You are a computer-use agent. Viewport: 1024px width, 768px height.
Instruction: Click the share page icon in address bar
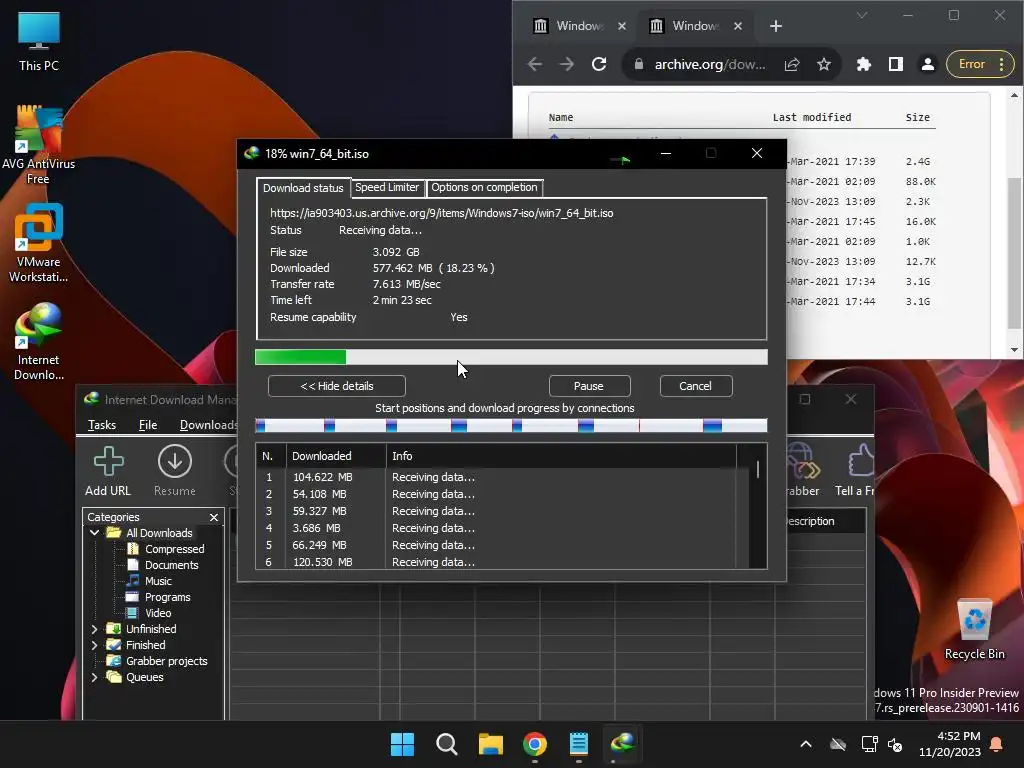[792, 64]
